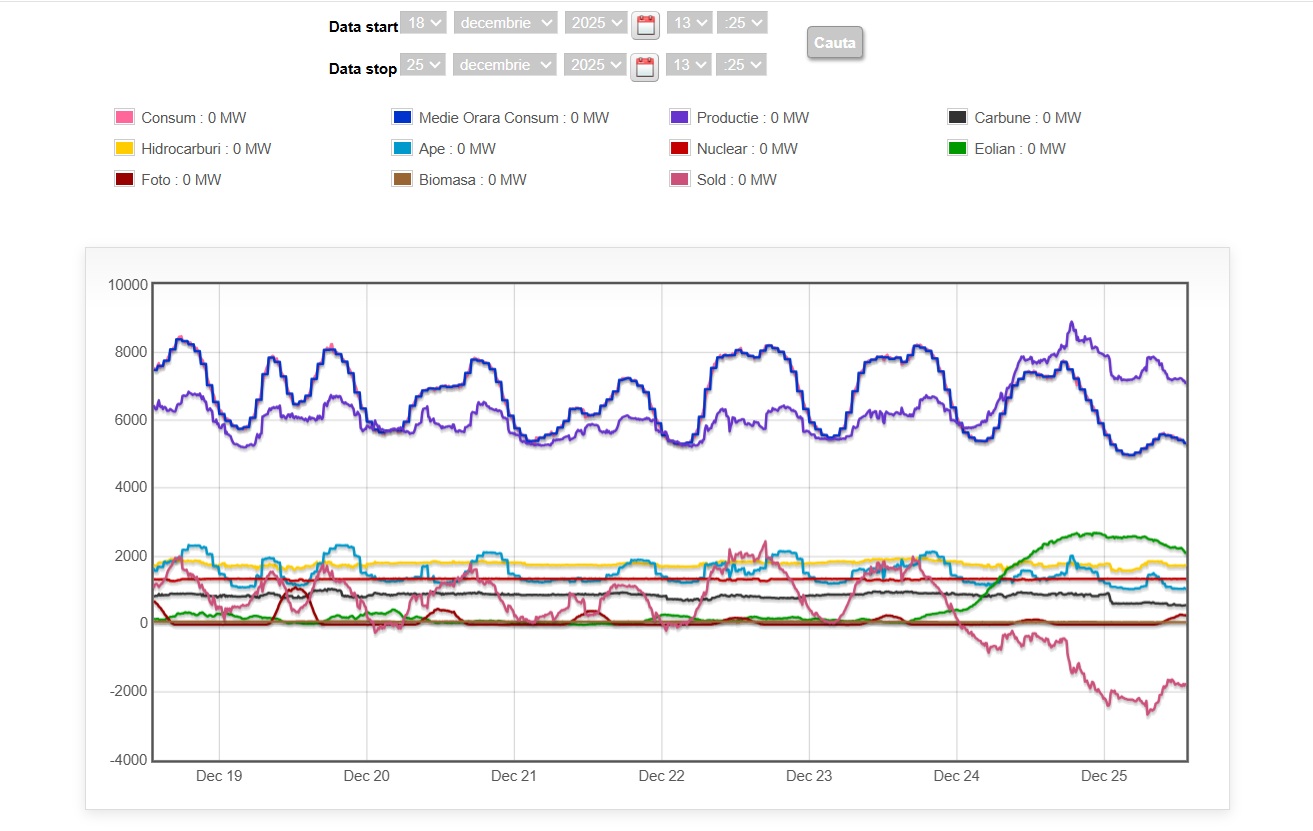Toggle the Consum series in legend

coord(193,118)
